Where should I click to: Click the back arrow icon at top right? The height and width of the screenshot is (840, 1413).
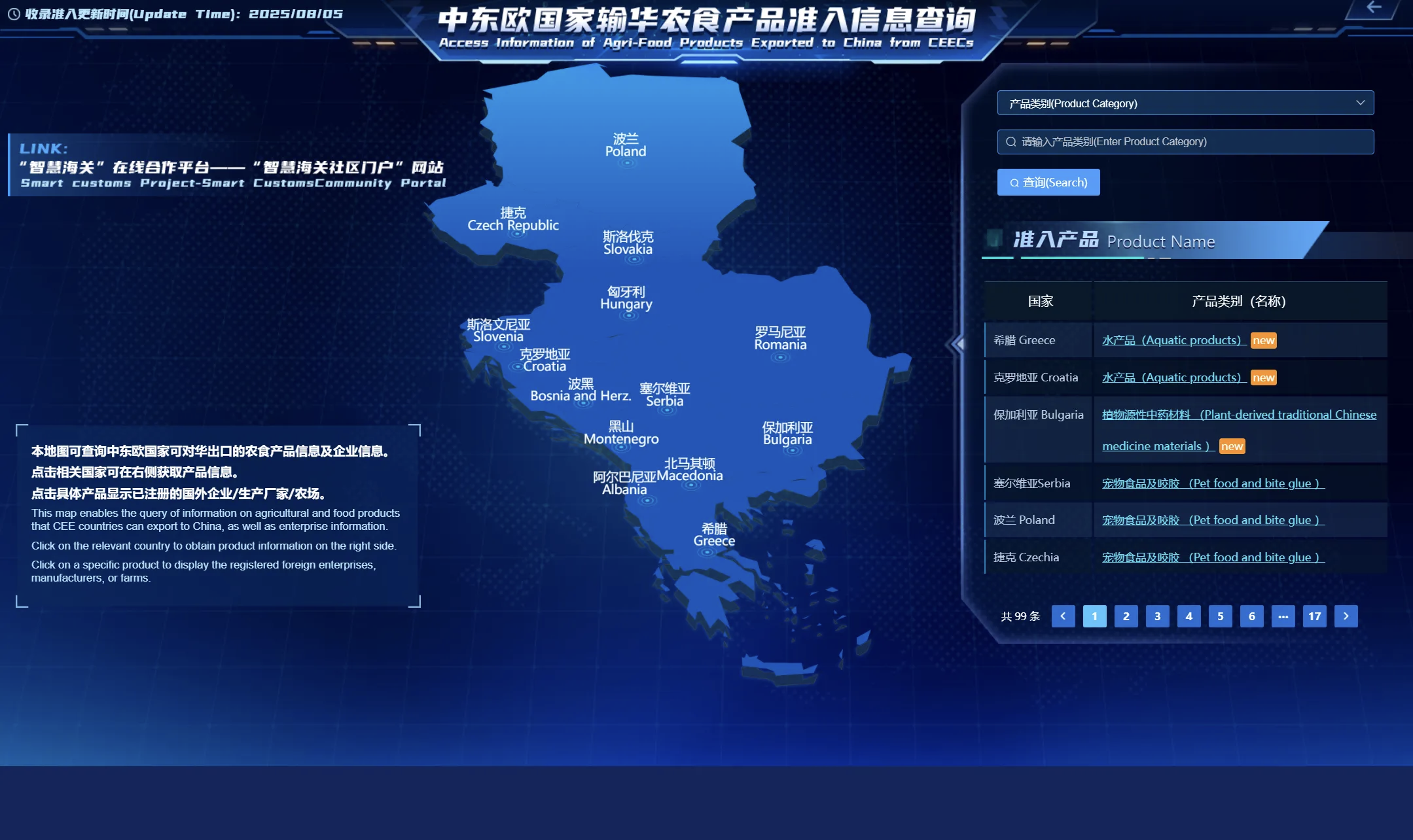1374,8
